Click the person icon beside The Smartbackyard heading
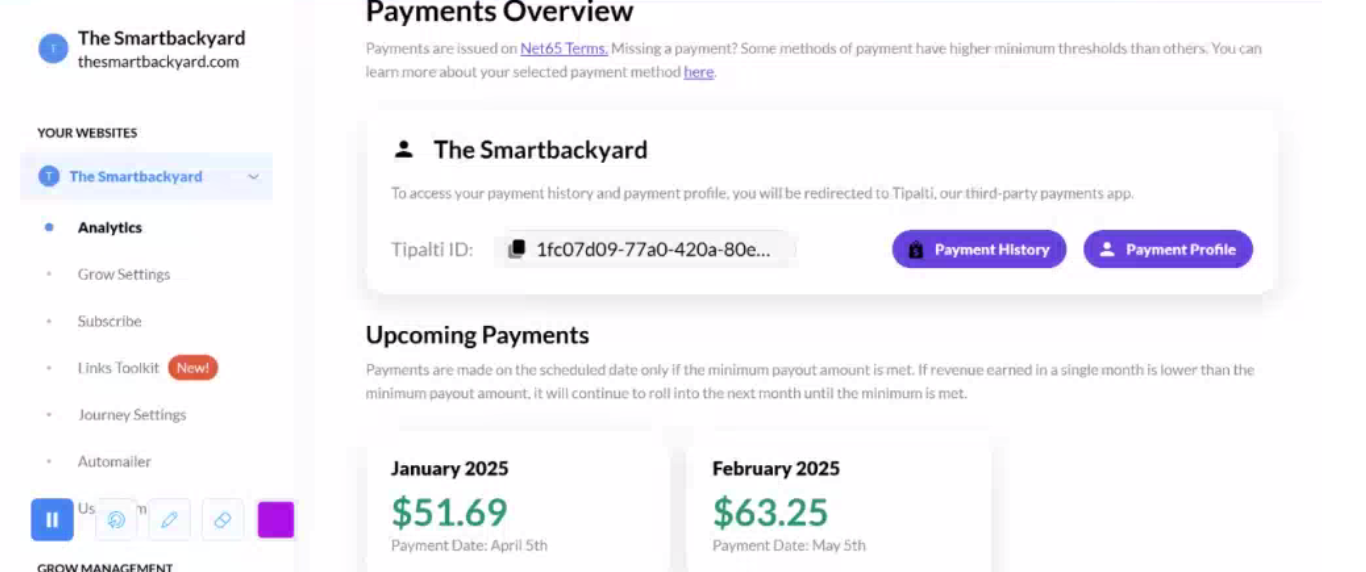The height and width of the screenshot is (572, 1366). 403,150
